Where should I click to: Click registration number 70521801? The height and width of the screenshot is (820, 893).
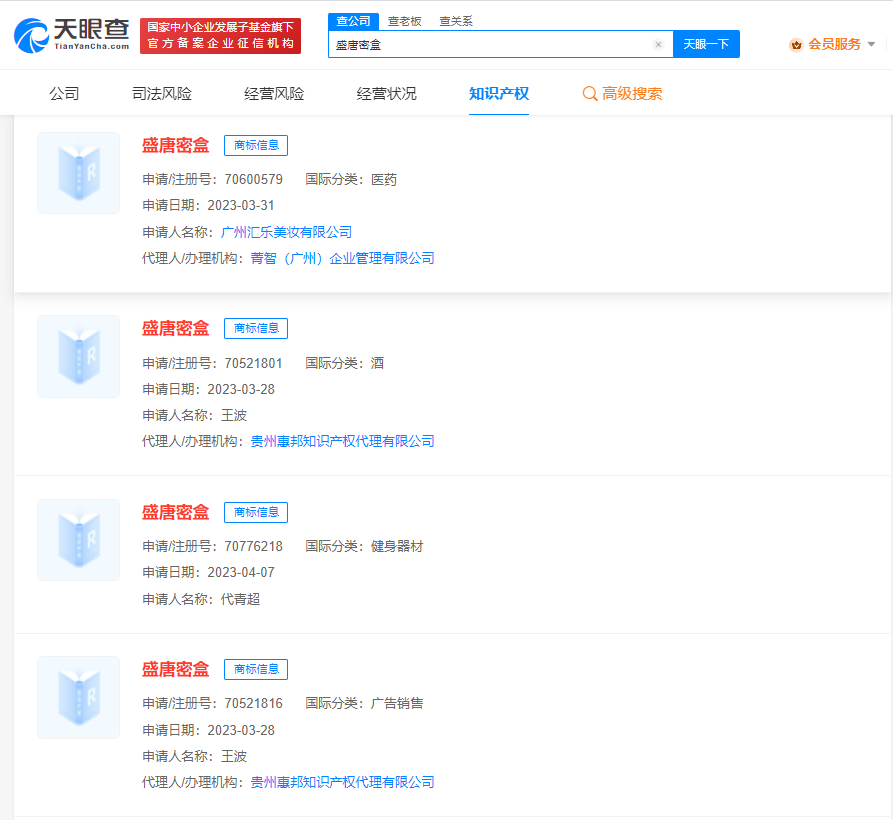253,363
